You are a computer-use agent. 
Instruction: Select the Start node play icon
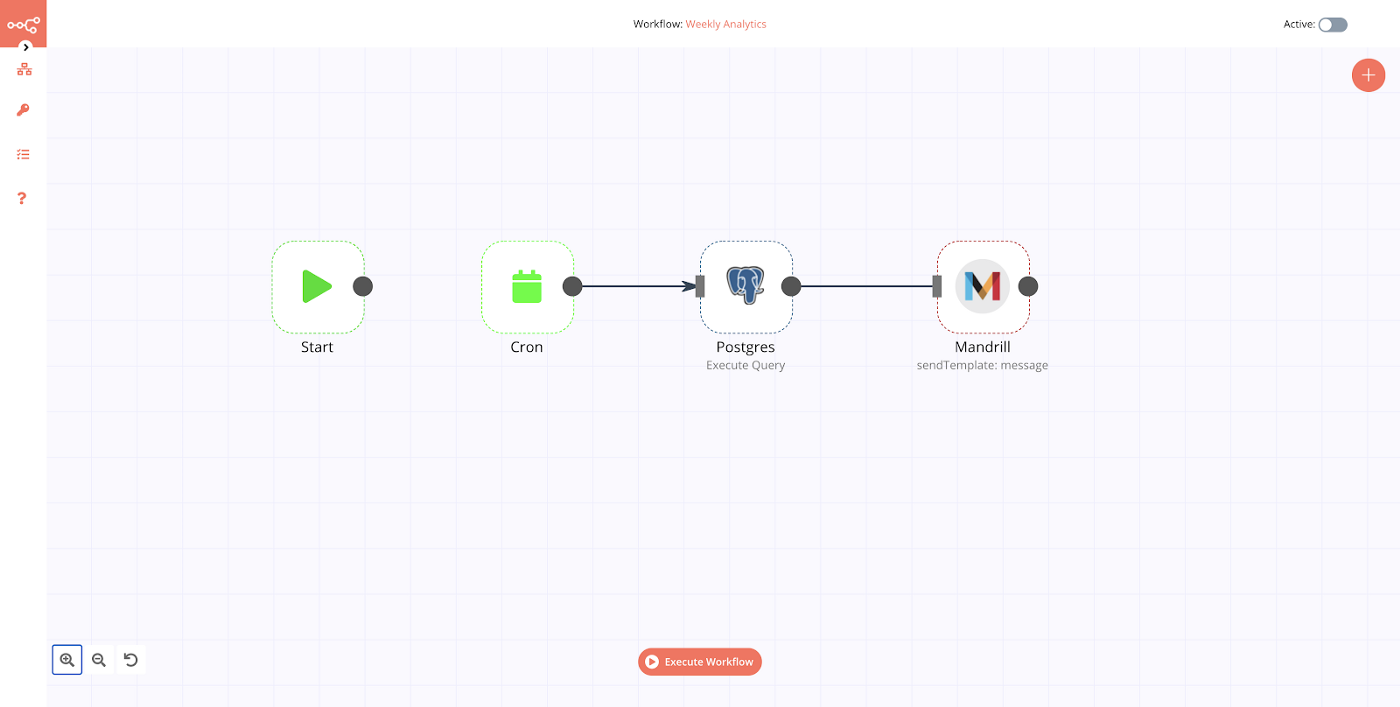[x=318, y=287]
